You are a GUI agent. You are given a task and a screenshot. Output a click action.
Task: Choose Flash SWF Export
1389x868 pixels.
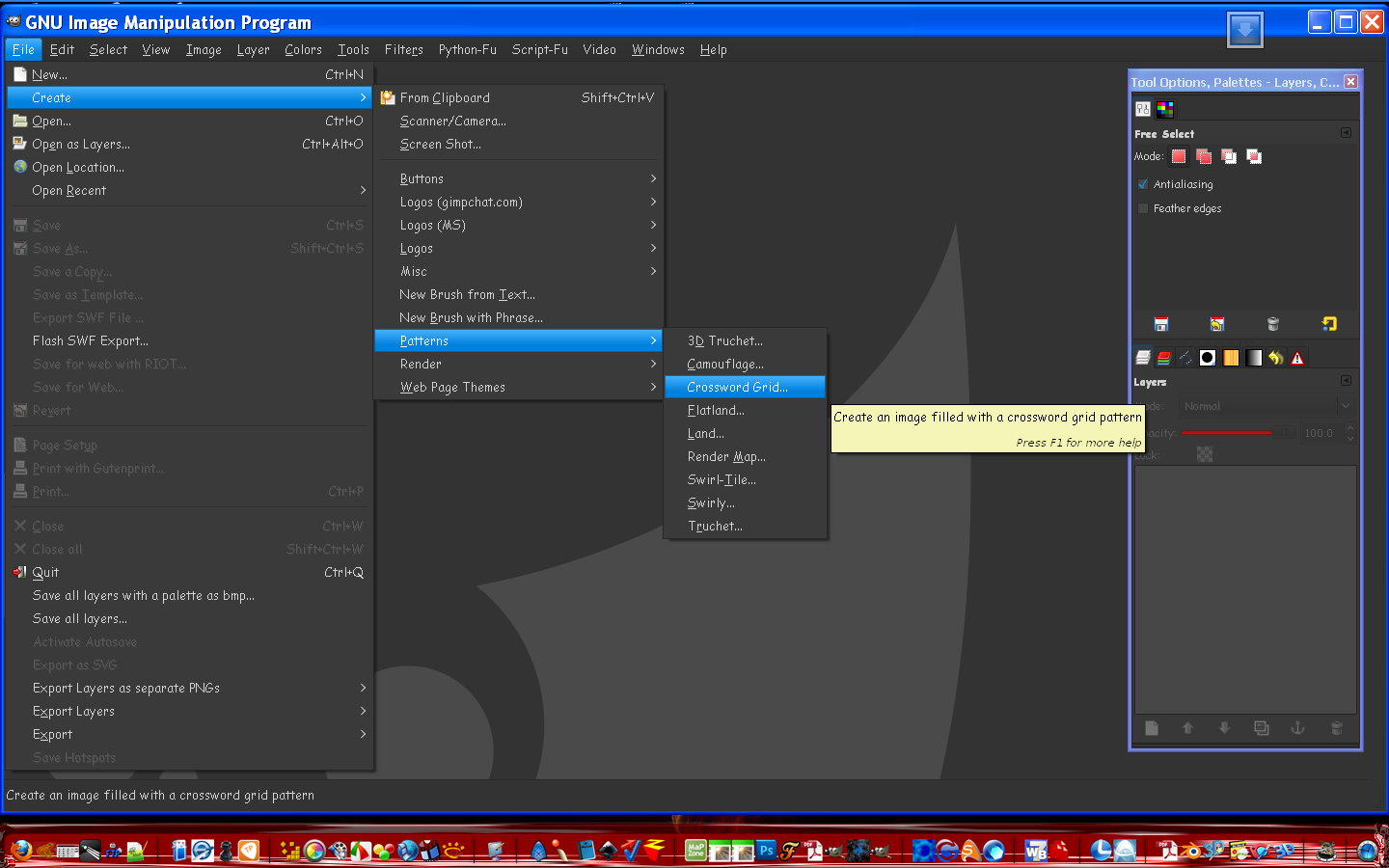click(189, 340)
